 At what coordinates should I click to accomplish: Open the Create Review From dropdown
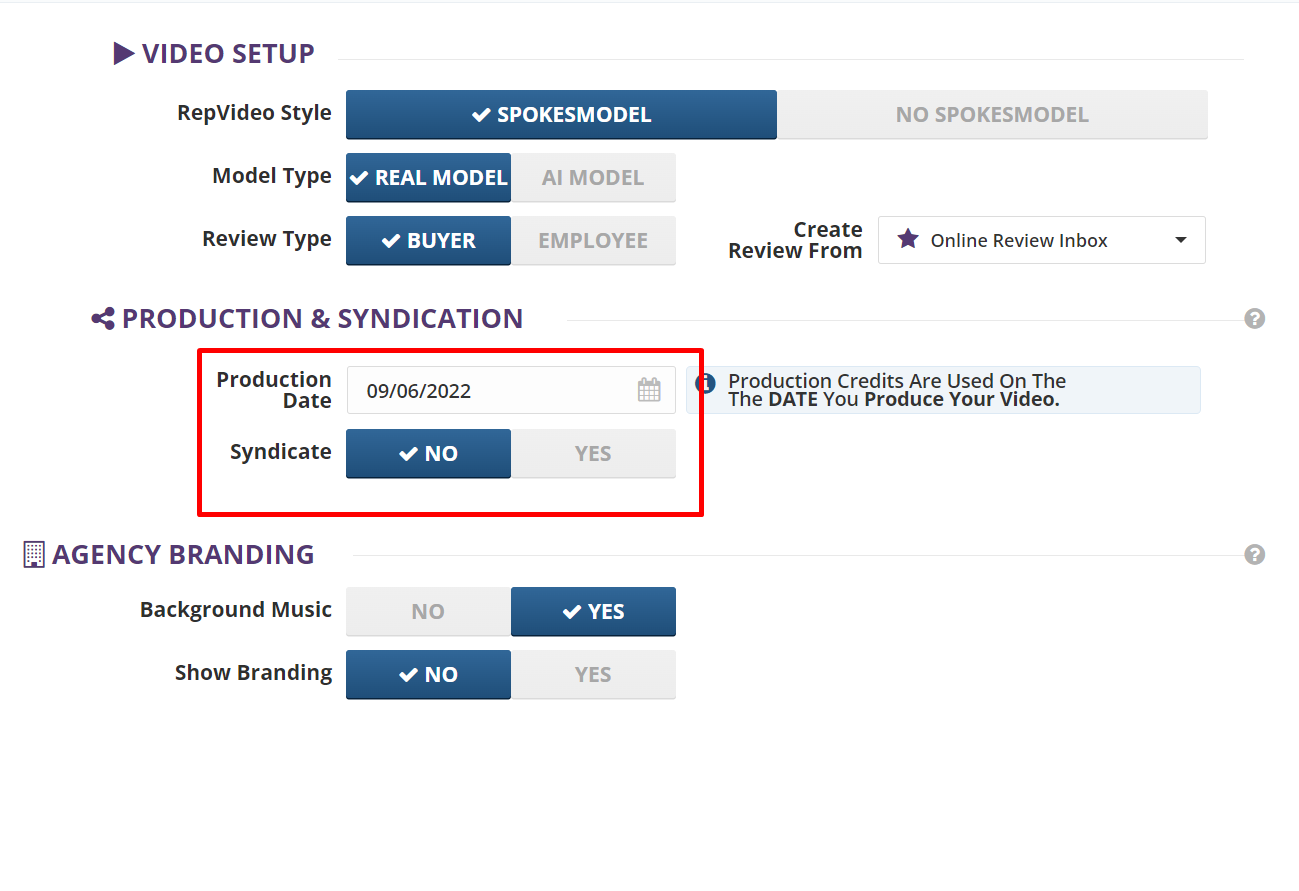point(1040,240)
